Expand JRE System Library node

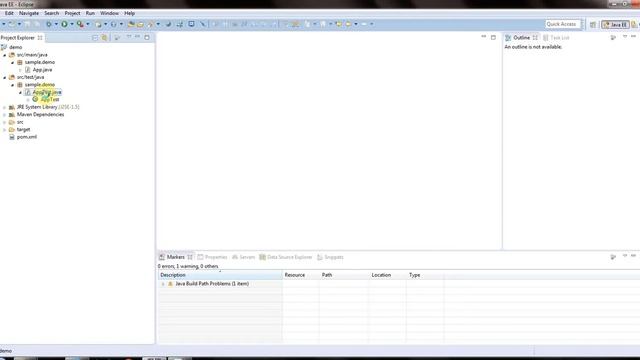[5, 107]
